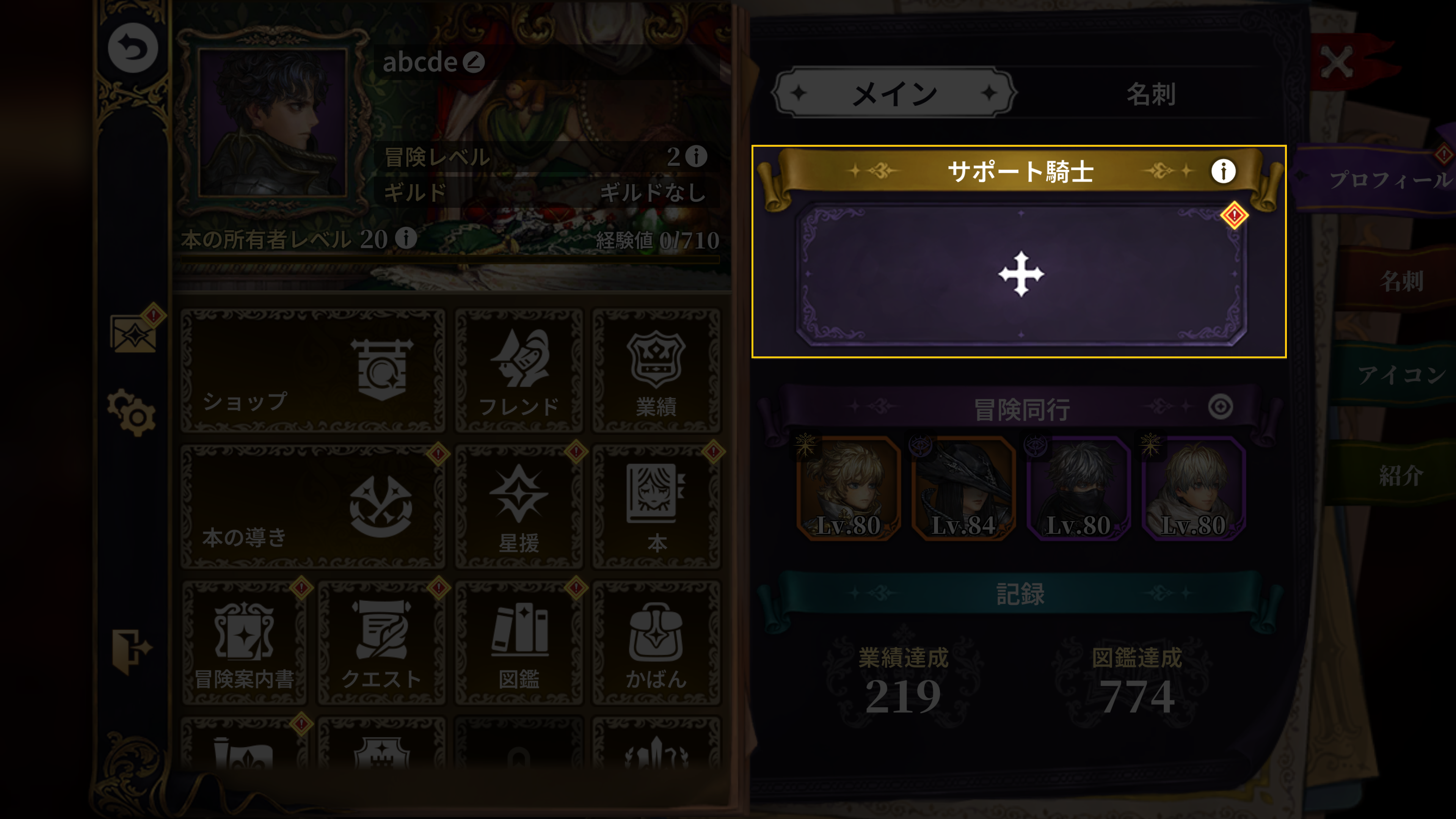The image size is (1456, 819).
Task: Click the edit name icon beside abcde
Action: pyautogui.click(x=474, y=62)
